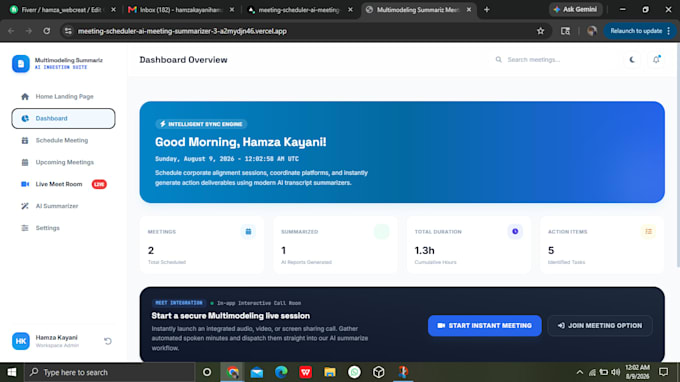
Task: Click the page vertical scrollbar
Action: (x=677, y=155)
